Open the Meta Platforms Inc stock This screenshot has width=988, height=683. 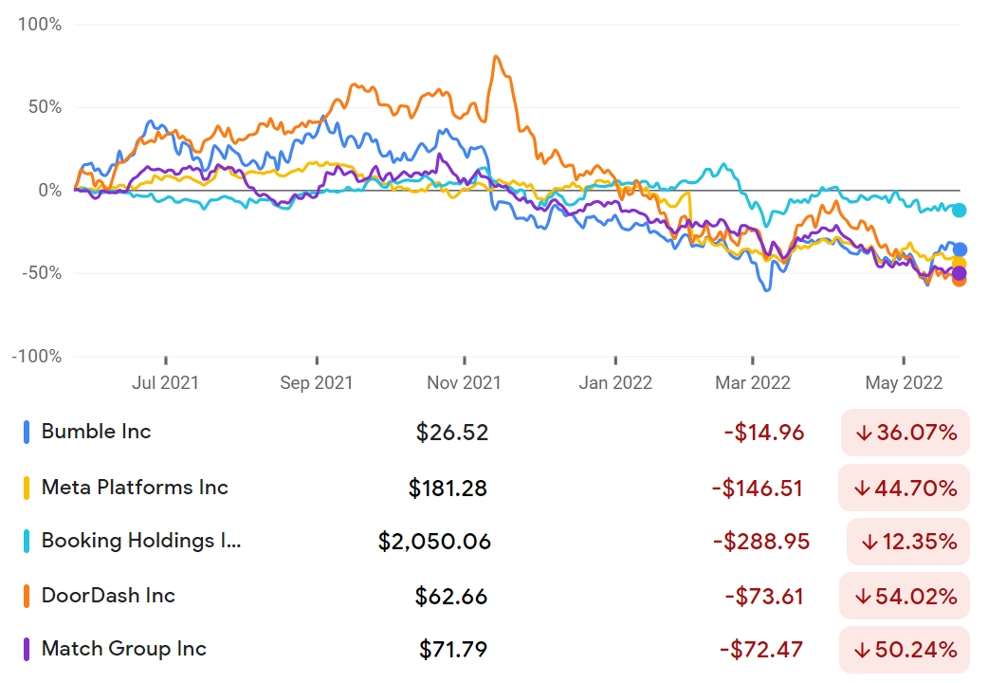pyautogui.click(x=135, y=488)
